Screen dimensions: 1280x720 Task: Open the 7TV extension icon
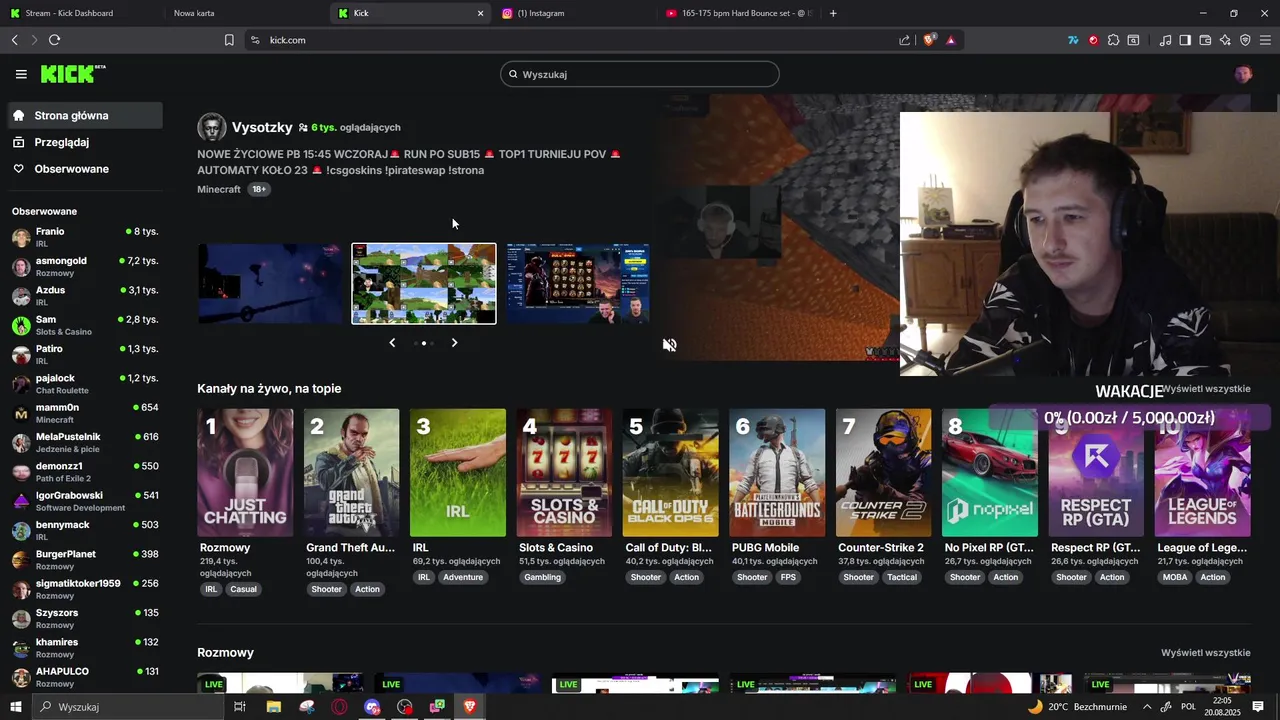click(x=1073, y=40)
